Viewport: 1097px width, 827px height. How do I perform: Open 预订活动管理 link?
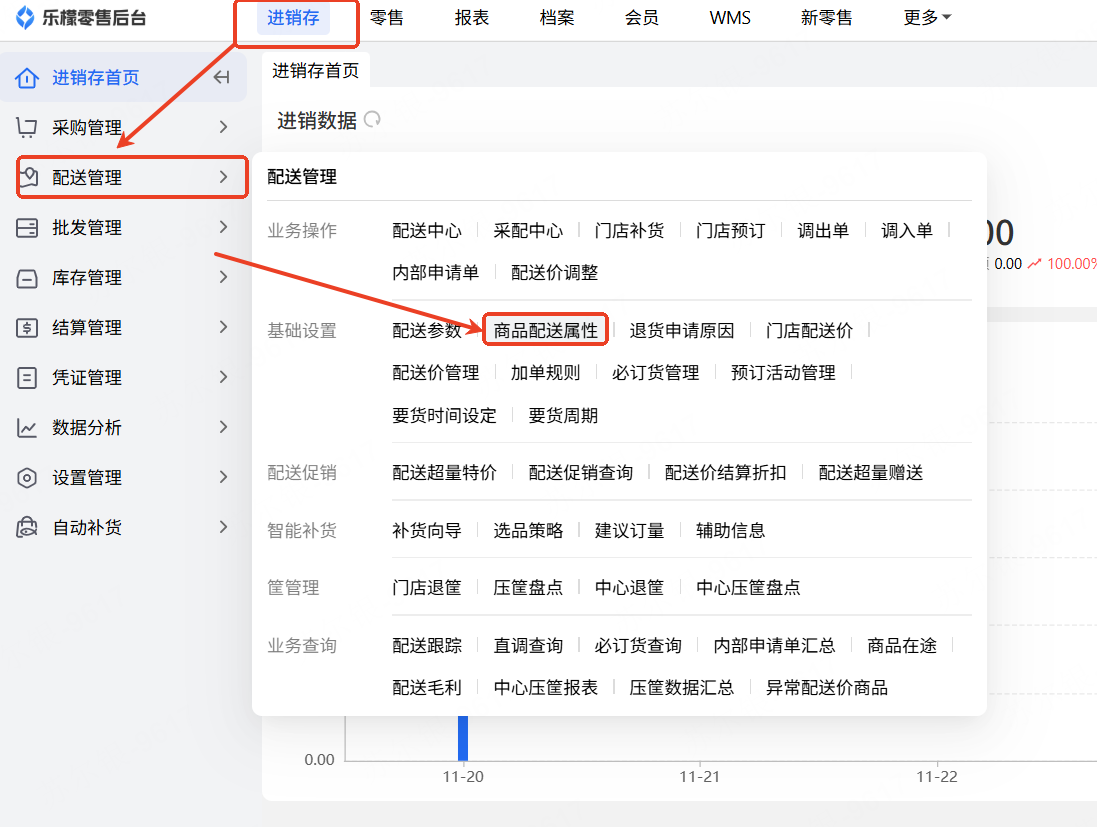[x=783, y=372]
